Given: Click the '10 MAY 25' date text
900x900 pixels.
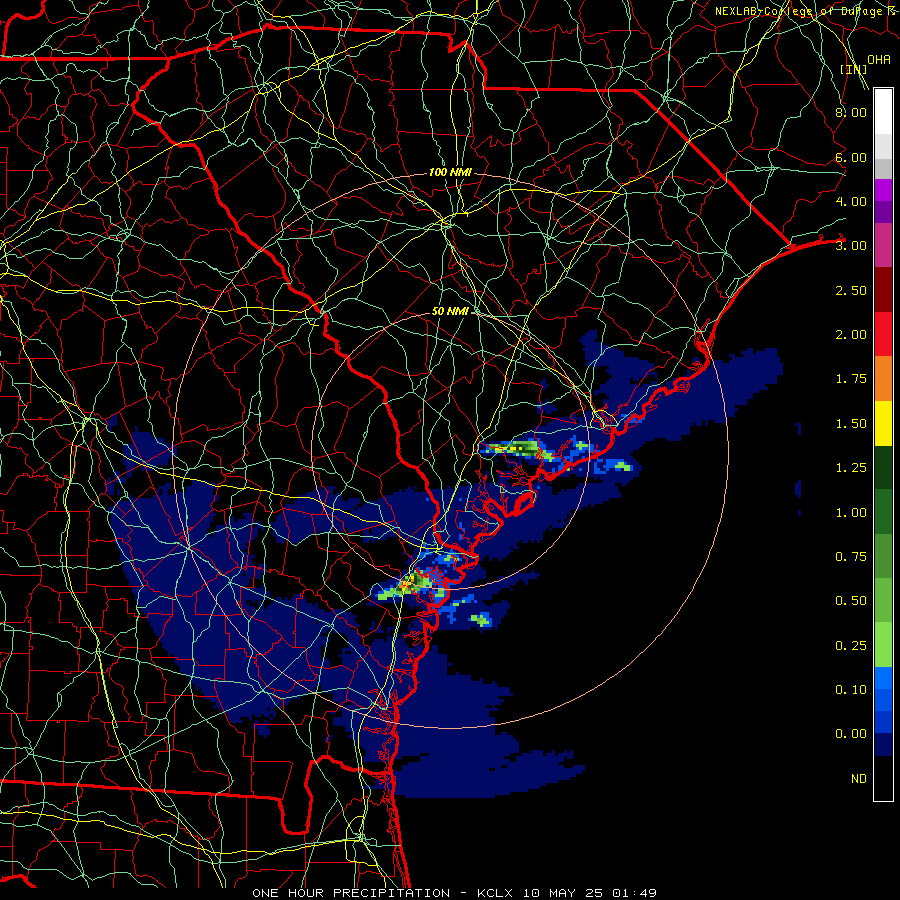Looking at the screenshot, I should (563, 893).
